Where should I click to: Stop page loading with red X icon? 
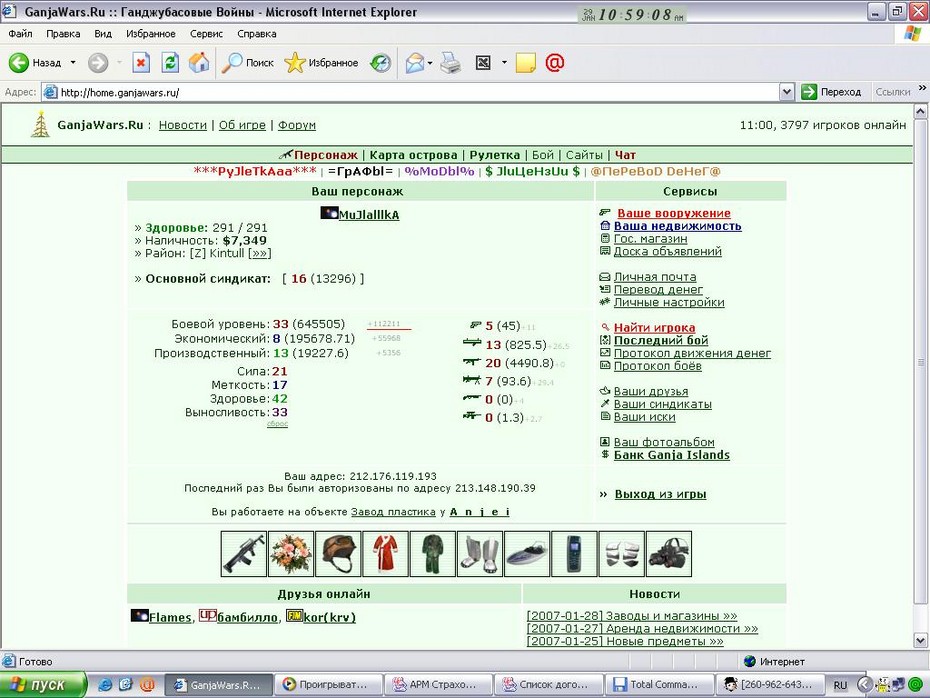click(141, 62)
